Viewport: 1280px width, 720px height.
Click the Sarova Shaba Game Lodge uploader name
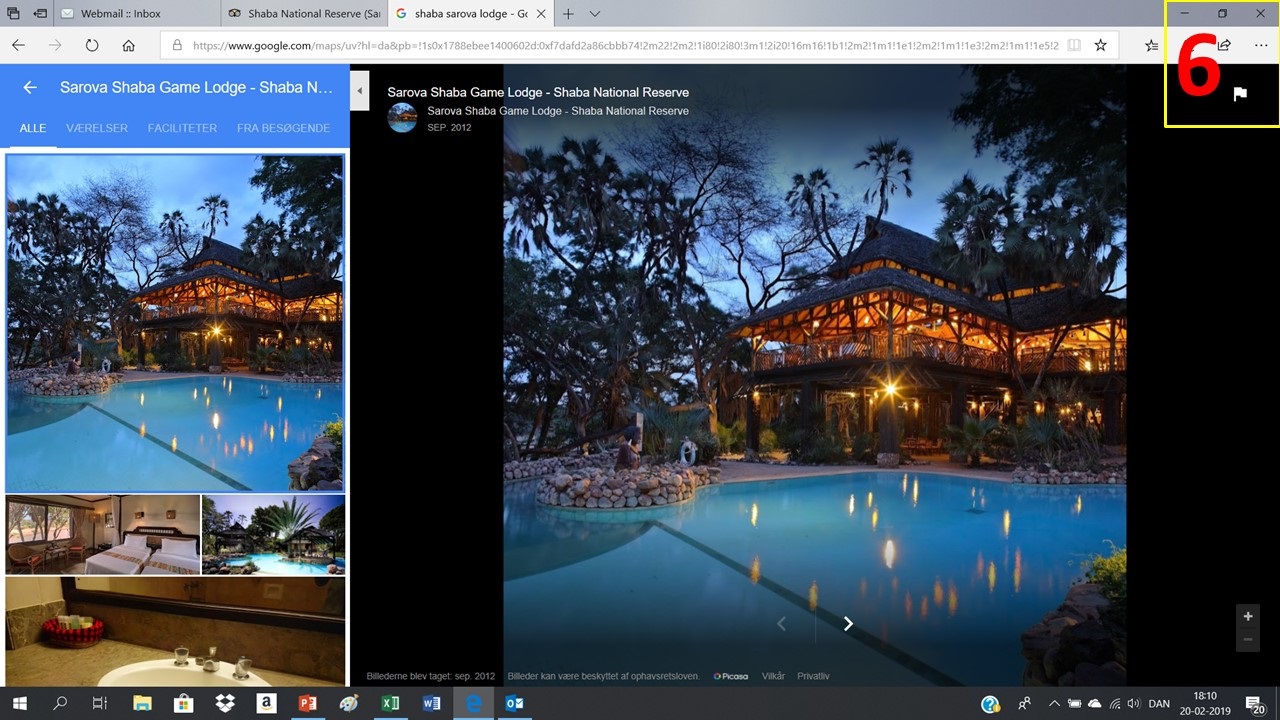558,111
